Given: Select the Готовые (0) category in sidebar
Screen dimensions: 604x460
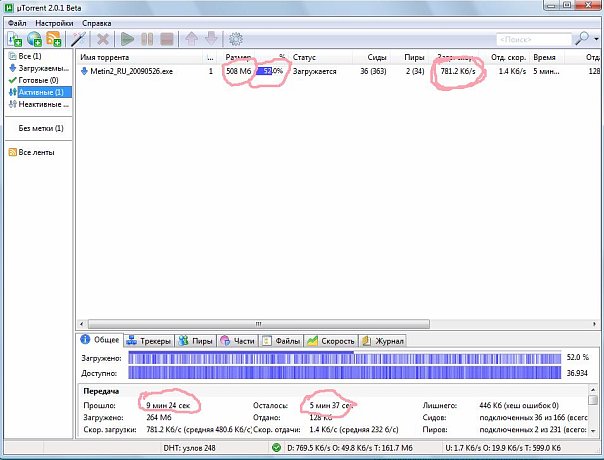Looking at the screenshot, I should pyautogui.click(x=38, y=80).
